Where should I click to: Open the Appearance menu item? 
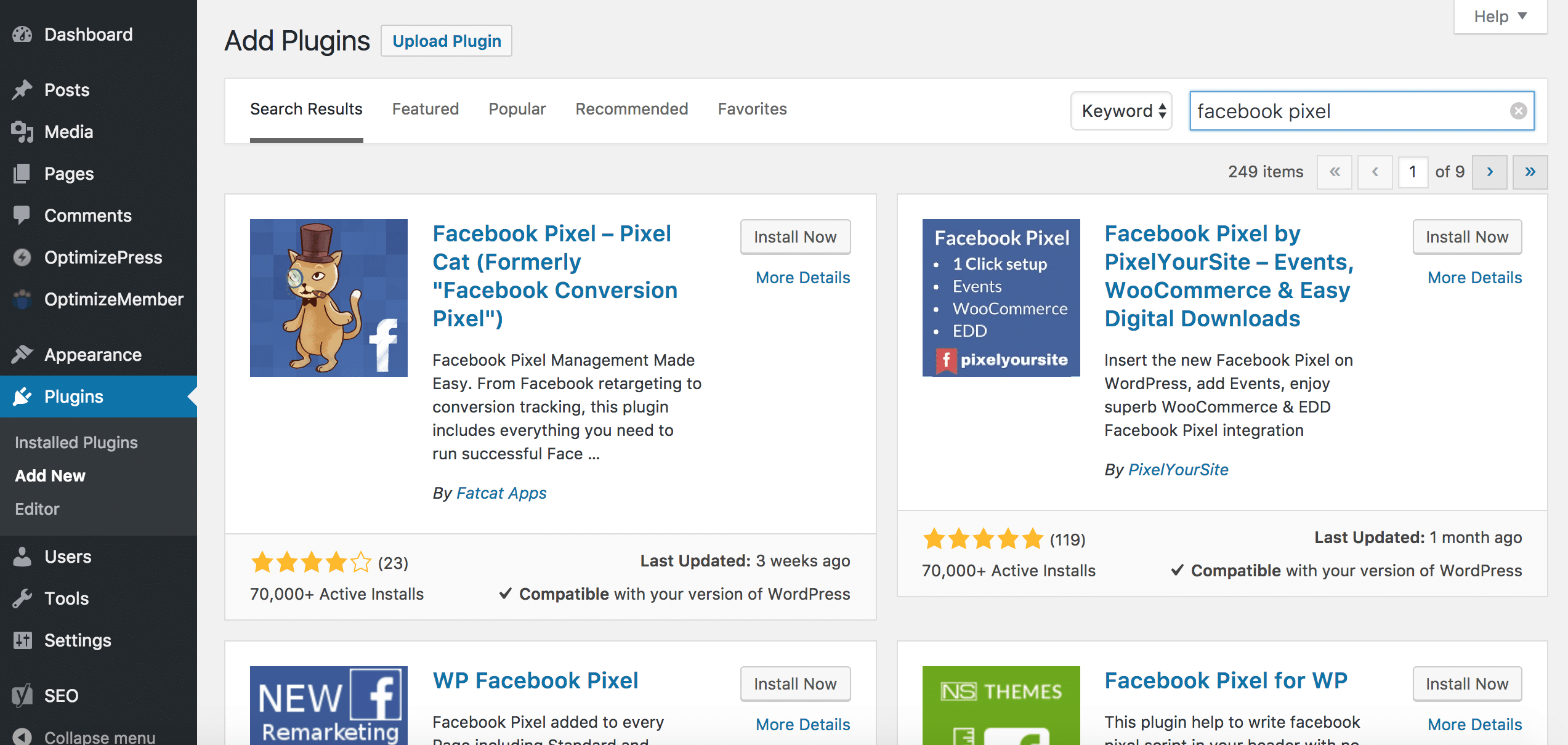(99, 355)
